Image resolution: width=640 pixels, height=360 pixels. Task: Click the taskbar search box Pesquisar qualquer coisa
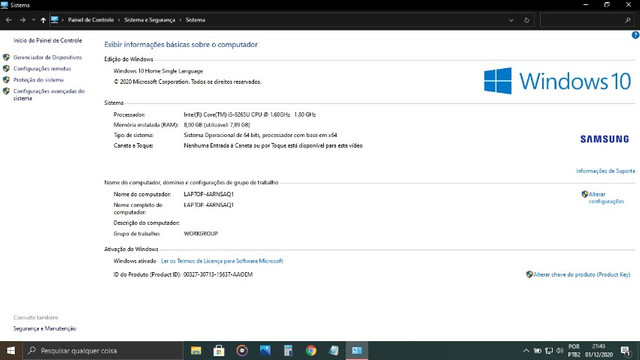pyautogui.click(x=103, y=351)
